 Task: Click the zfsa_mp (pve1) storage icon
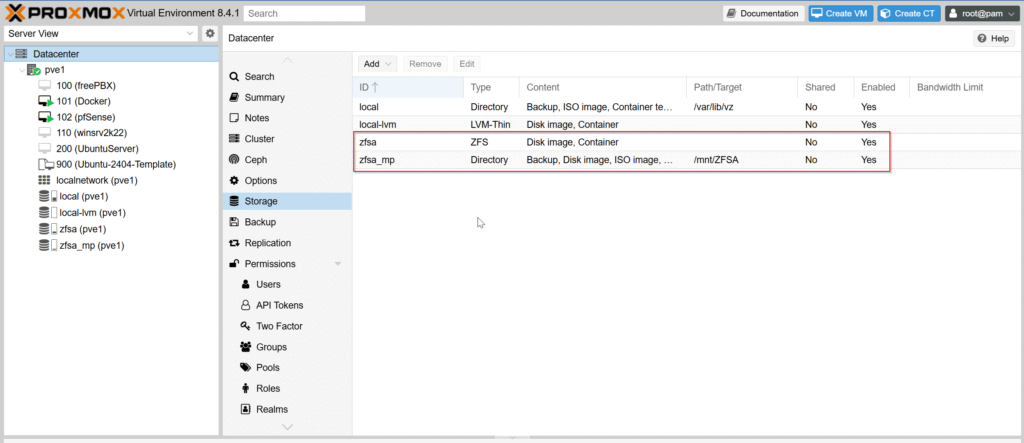point(48,246)
